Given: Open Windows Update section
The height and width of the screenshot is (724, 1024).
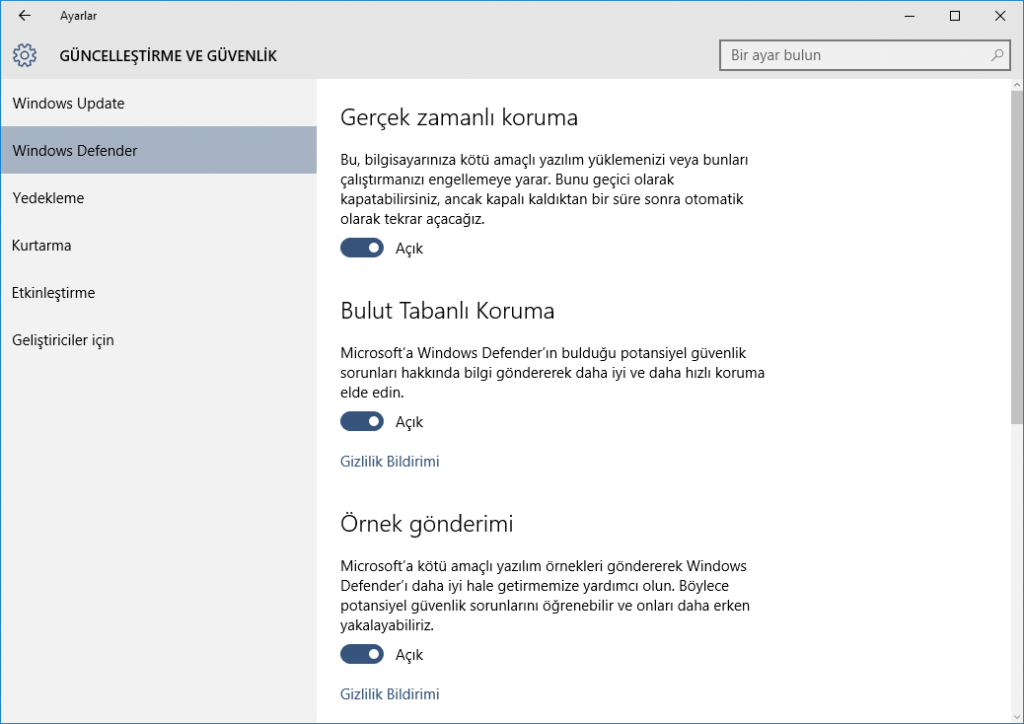Looking at the screenshot, I should coord(159,103).
